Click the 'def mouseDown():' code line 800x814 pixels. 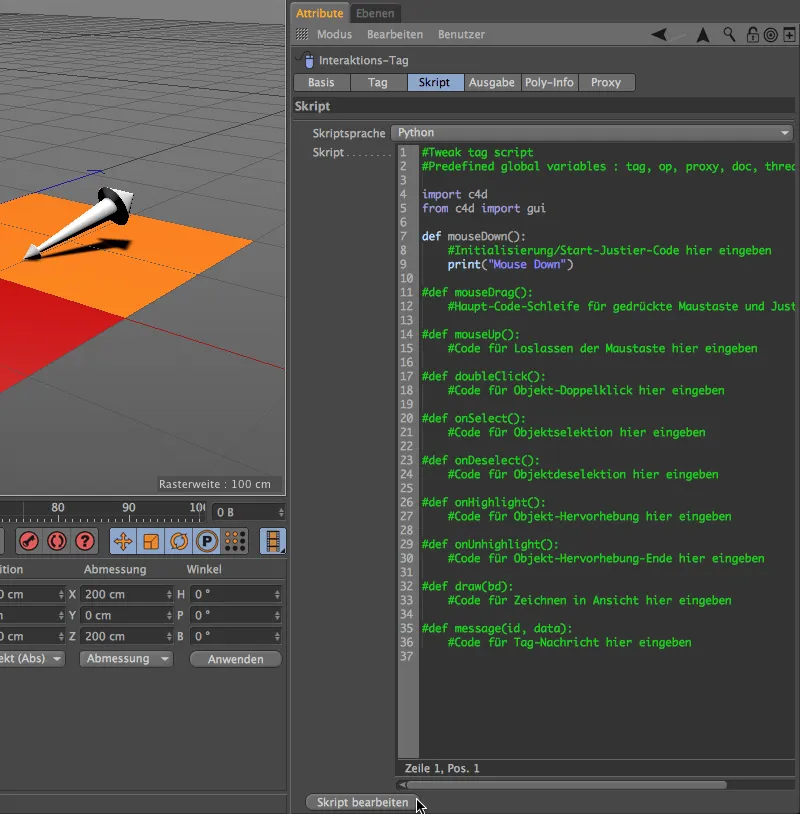[473, 236]
